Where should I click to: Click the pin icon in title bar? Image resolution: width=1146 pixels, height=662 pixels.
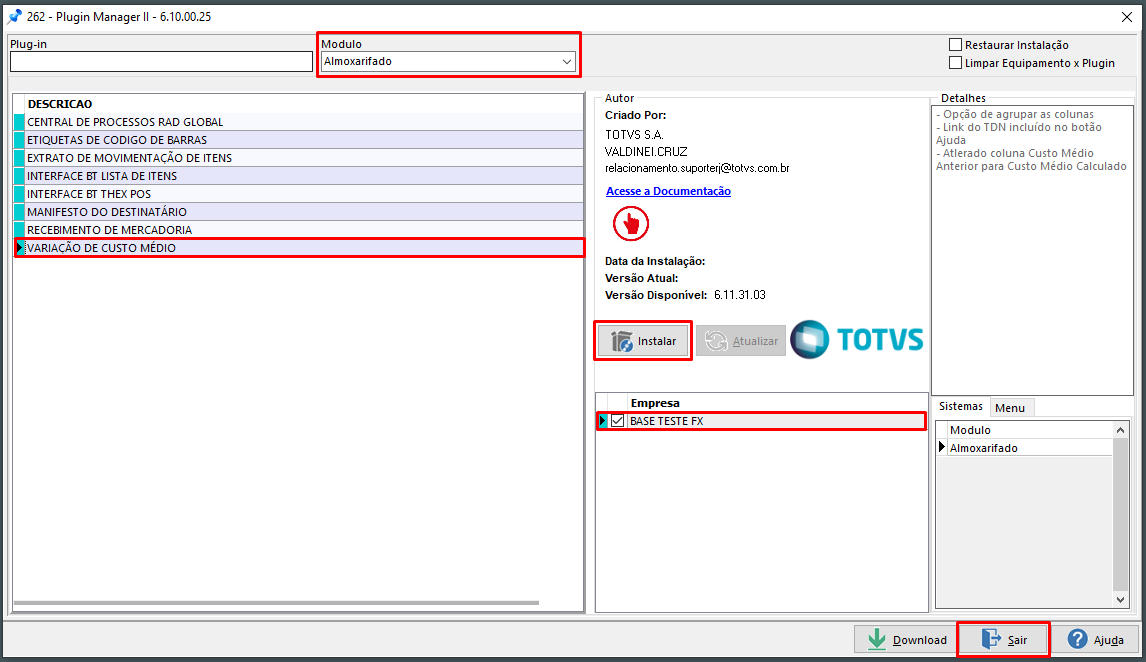tap(14, 16)
